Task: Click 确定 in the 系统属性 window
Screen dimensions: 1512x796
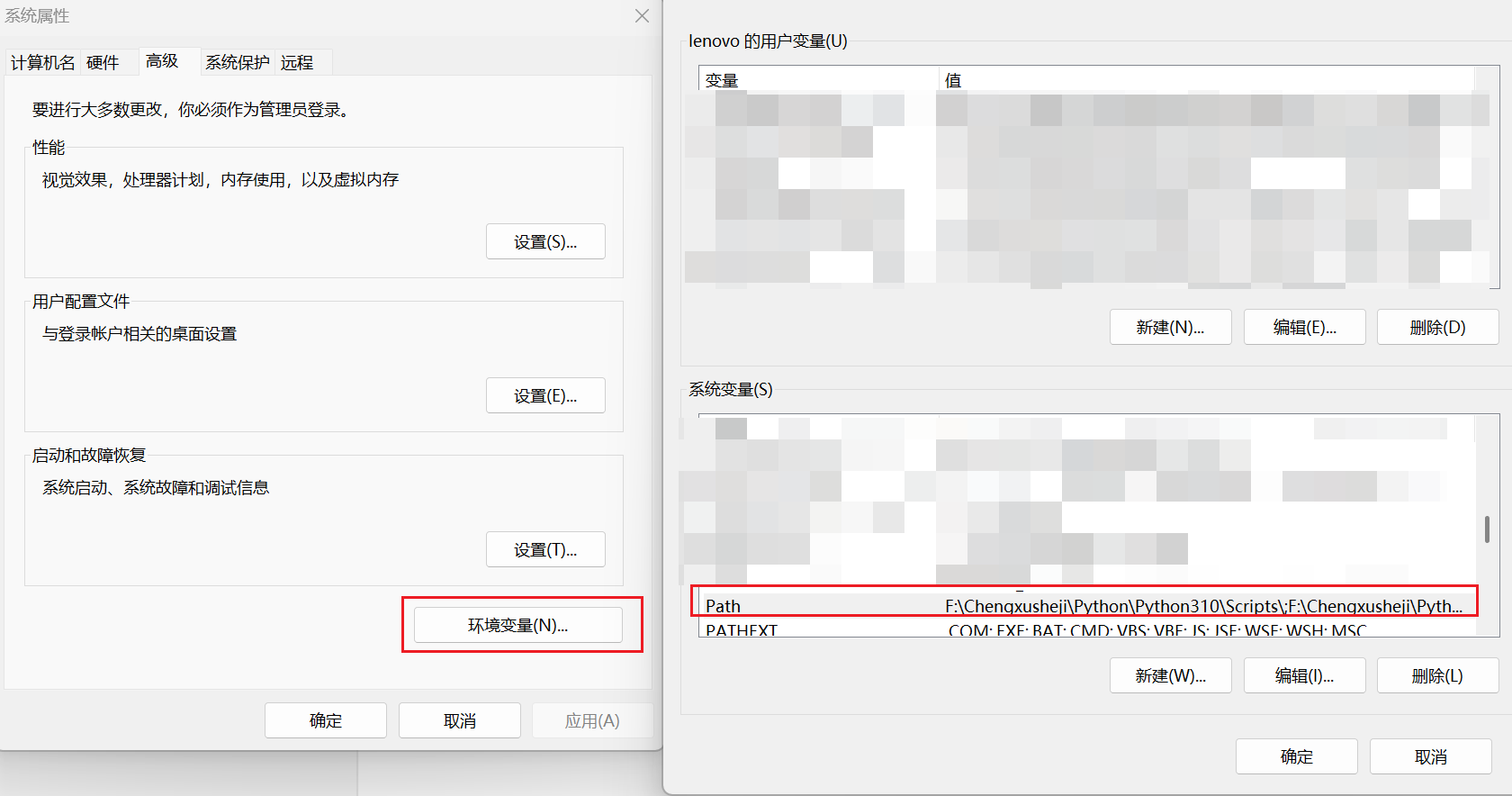Action: 326,720
